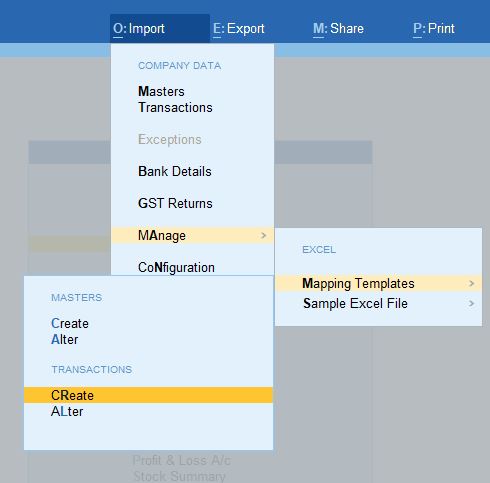The image size is (490, 483).
Task: Open the E: Export top menu
Action: tap(239, 29)
